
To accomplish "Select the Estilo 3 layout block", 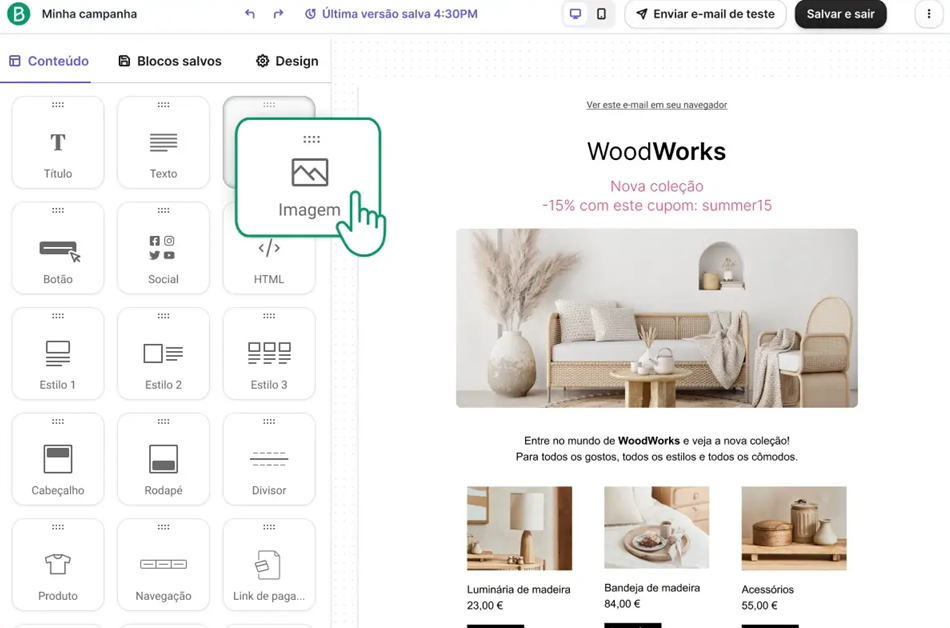I will [269, 354].
